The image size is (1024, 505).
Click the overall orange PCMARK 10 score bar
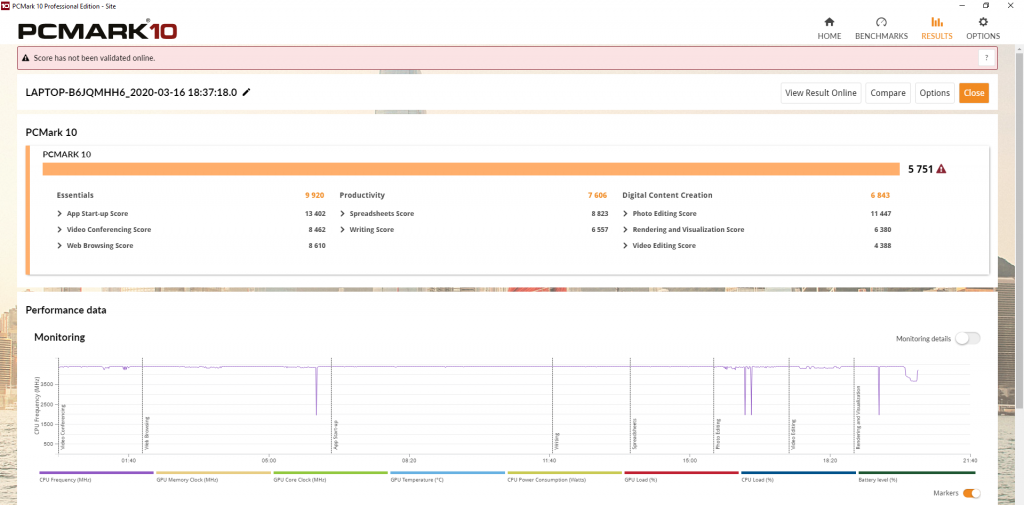click(472, 169)
